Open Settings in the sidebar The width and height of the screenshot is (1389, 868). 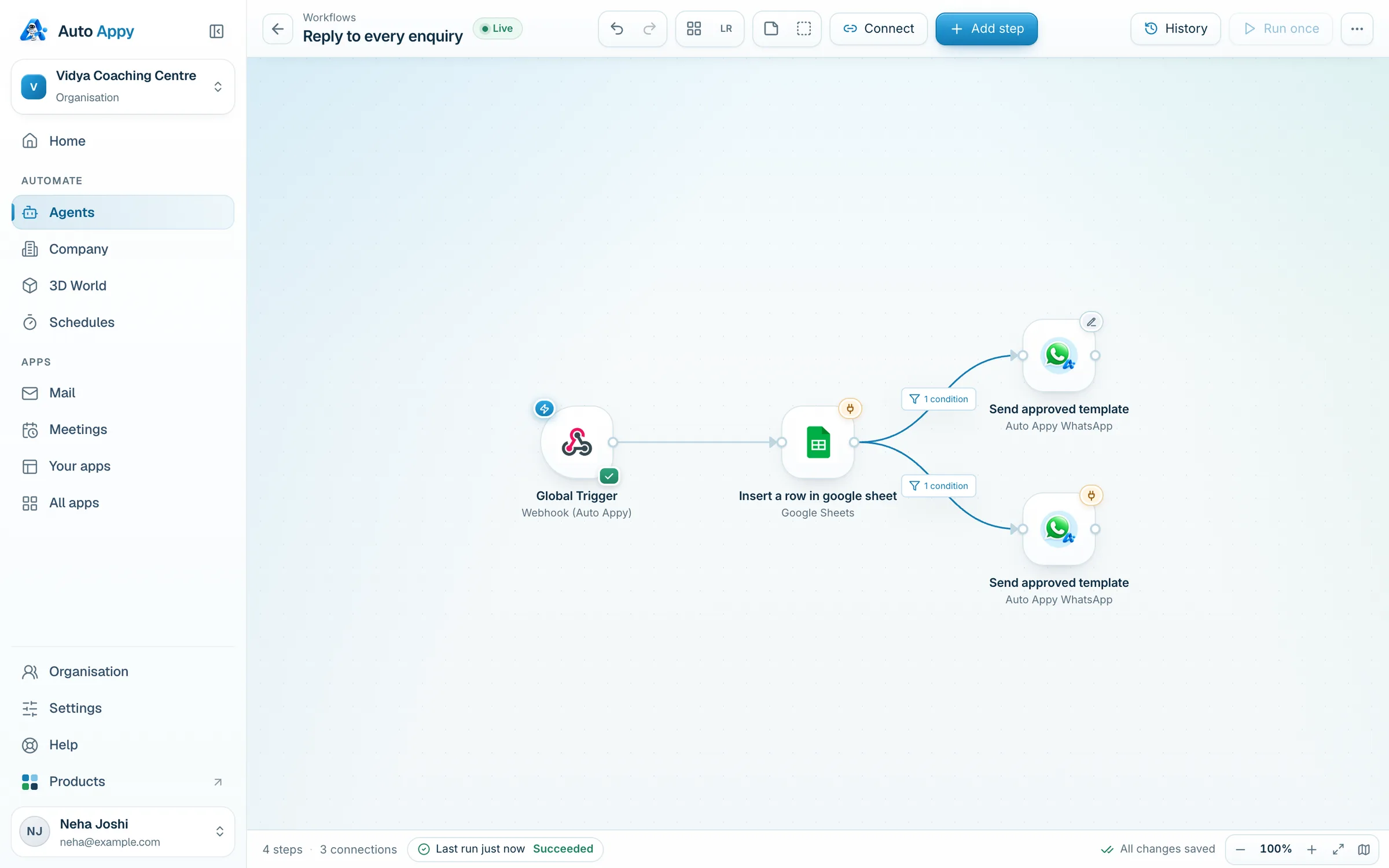click(x=123, y=708)
